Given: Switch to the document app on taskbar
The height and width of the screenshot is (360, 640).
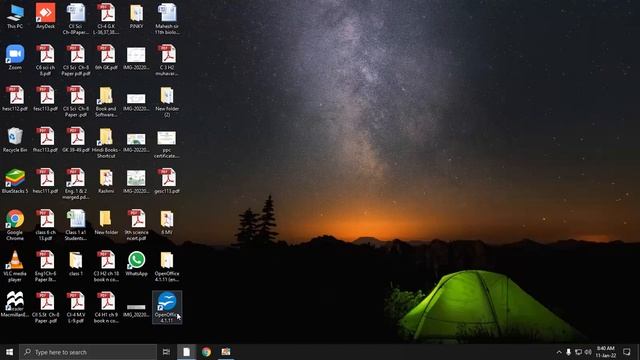Looking at the screenshot, I should click(x=186, y=352).
